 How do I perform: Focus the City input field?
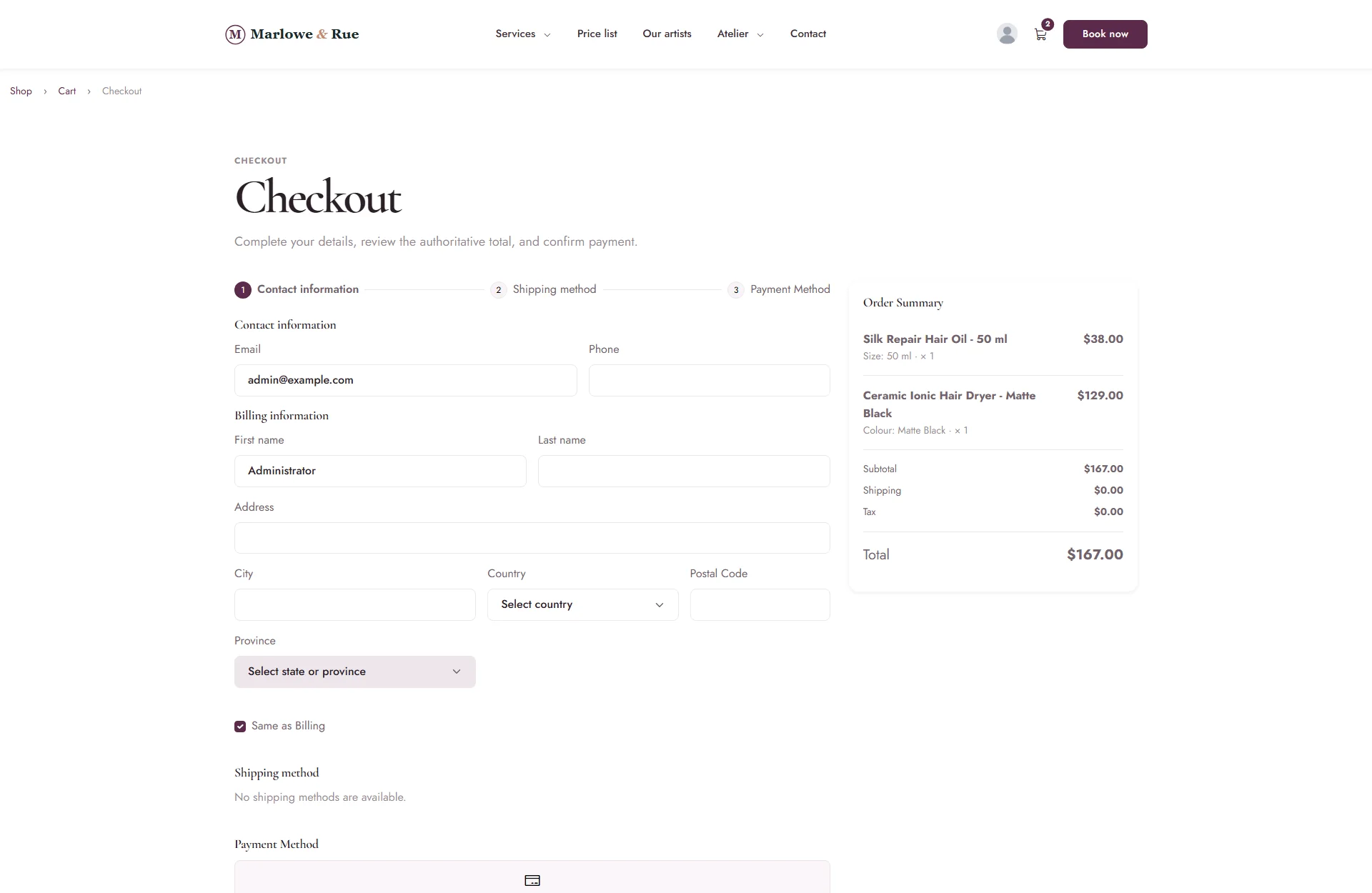355,605
